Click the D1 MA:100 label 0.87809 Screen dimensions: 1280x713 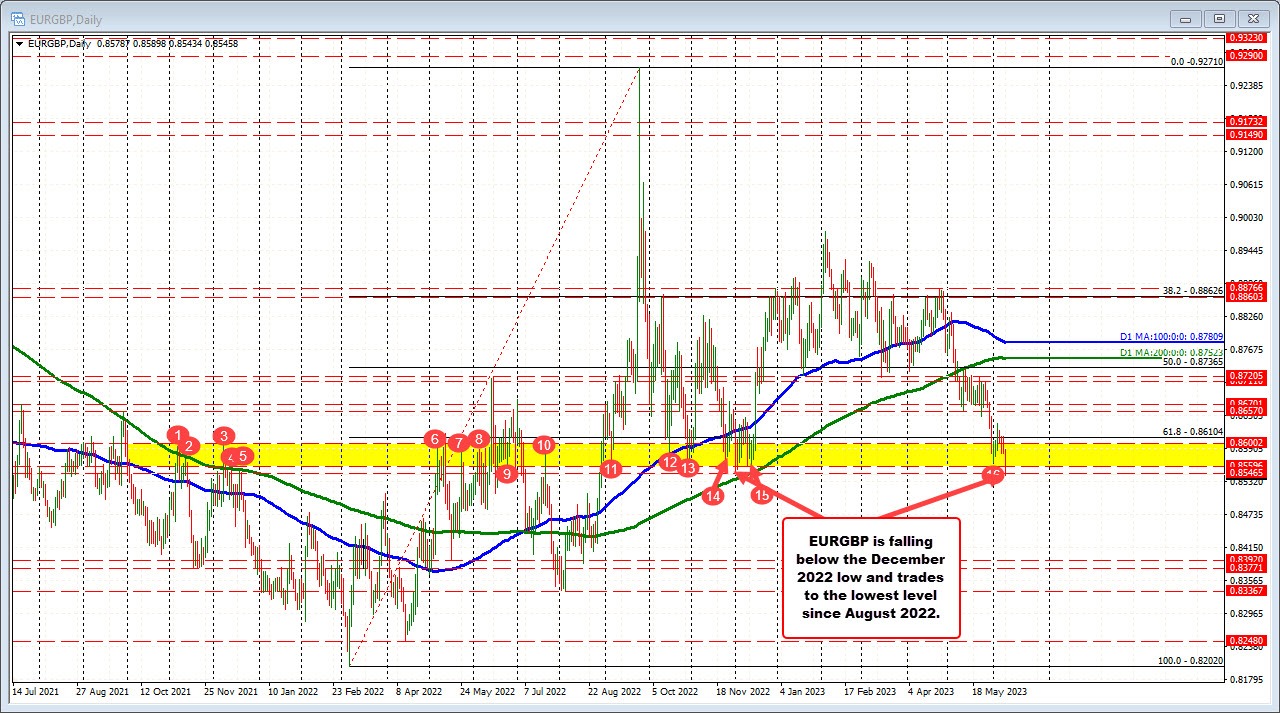[1171, 338]
